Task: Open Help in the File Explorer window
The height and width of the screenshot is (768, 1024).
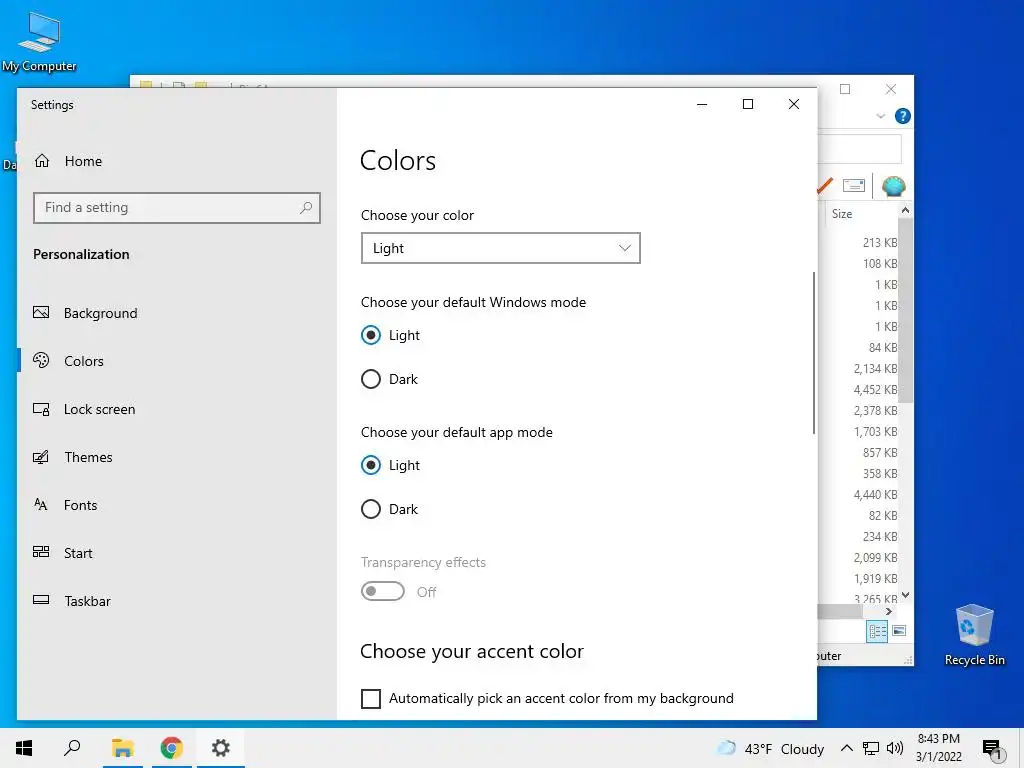Action: (x=903, y=116)
